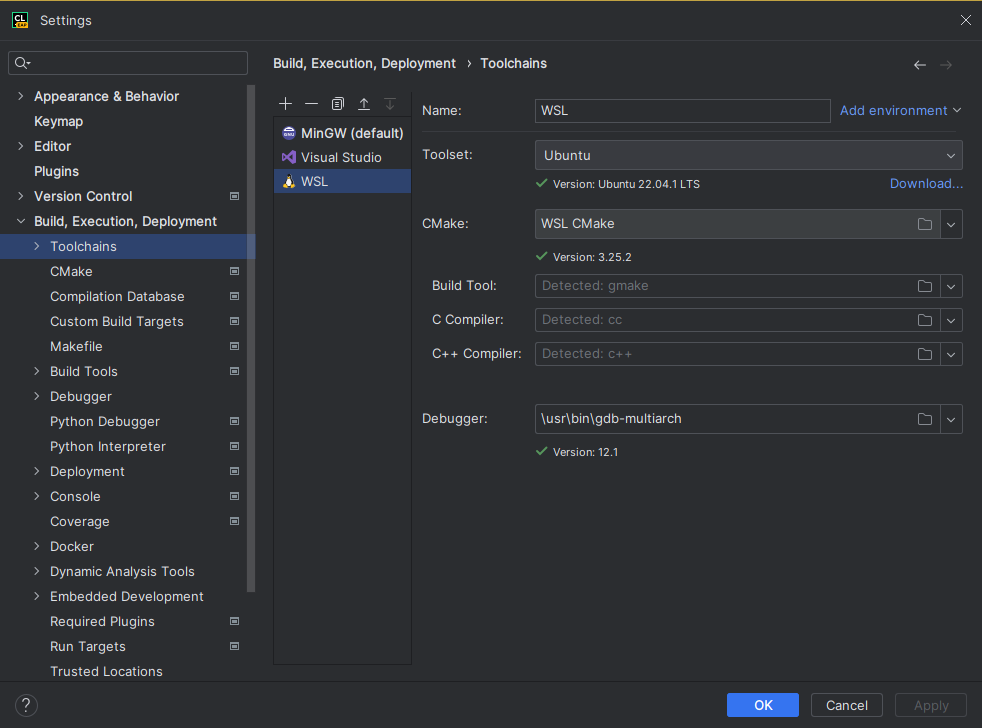
Task: Click project-level icon next to Deployment
Action: coord(234,471)
